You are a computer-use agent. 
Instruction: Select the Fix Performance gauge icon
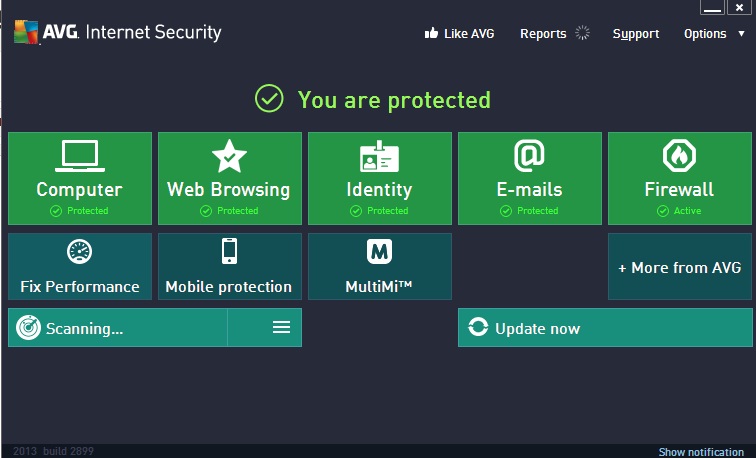[x=80, y=252]
